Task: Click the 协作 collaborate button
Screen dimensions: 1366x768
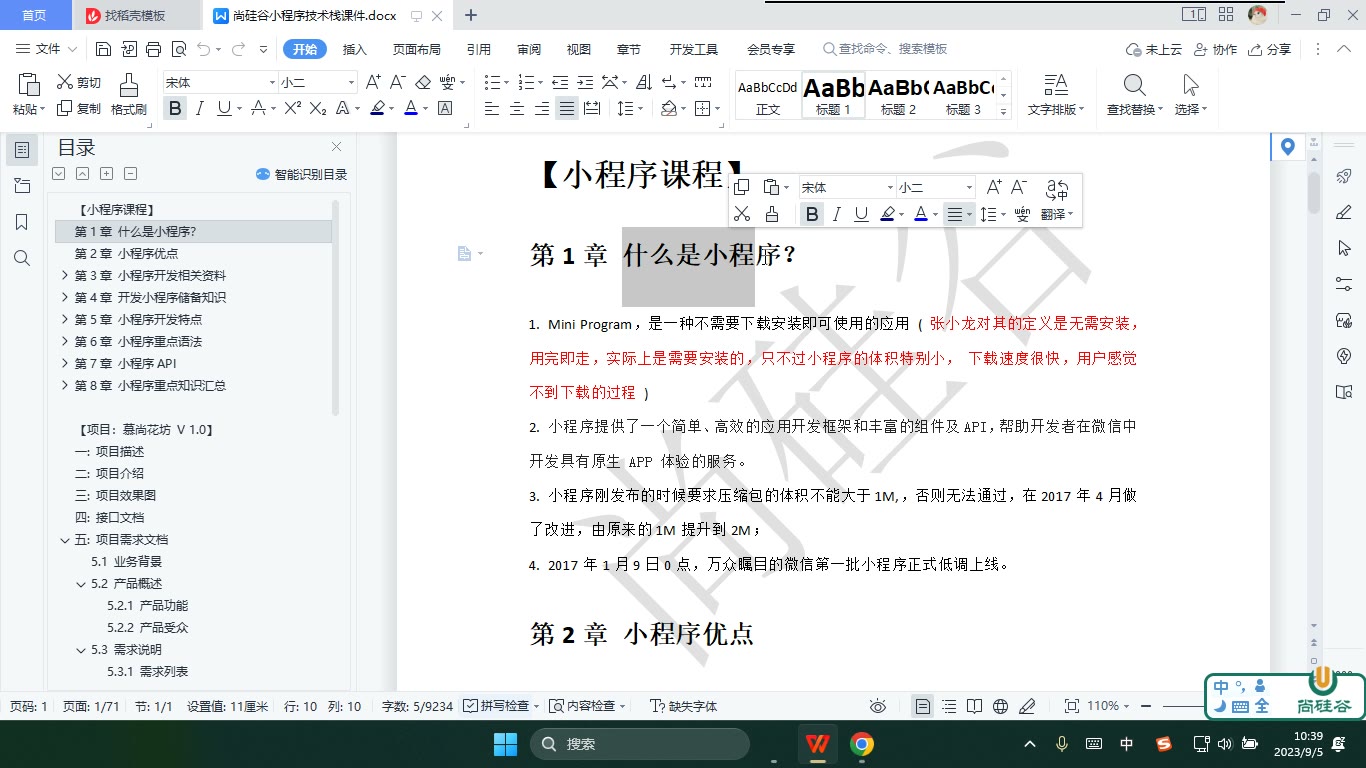Action: coord(1215,49)
